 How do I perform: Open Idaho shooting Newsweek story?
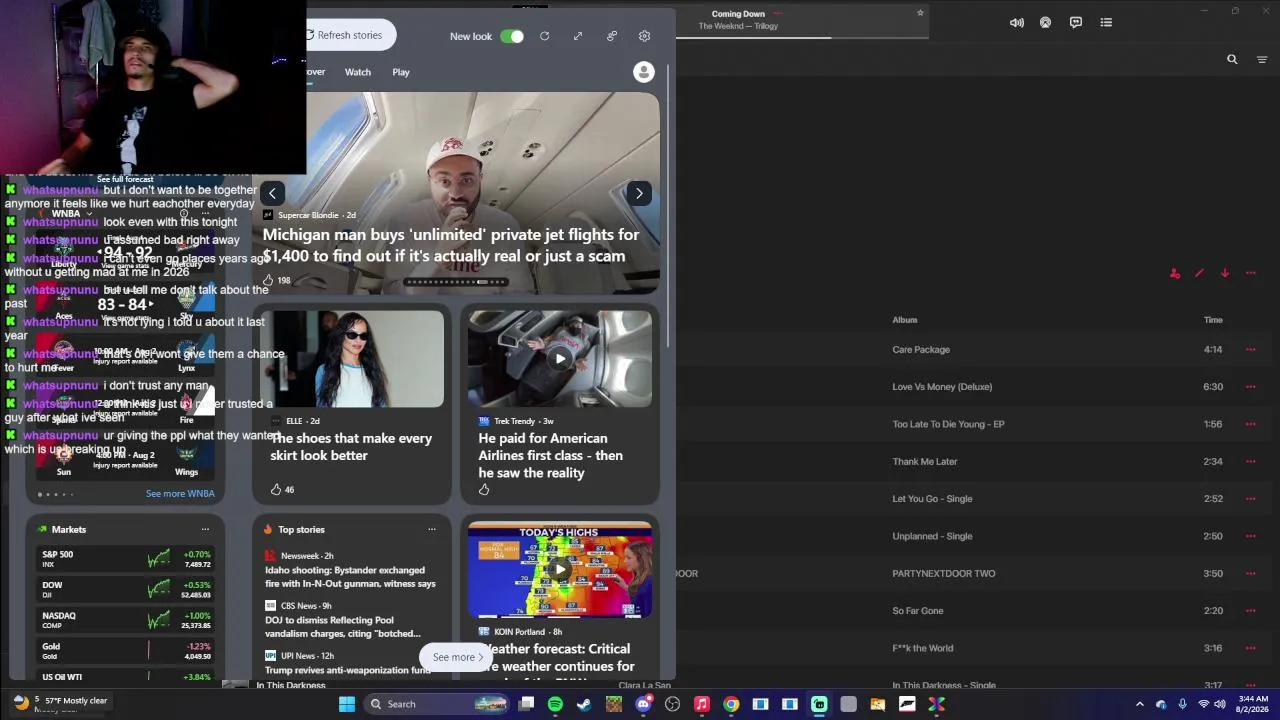[x=350, y=577]
